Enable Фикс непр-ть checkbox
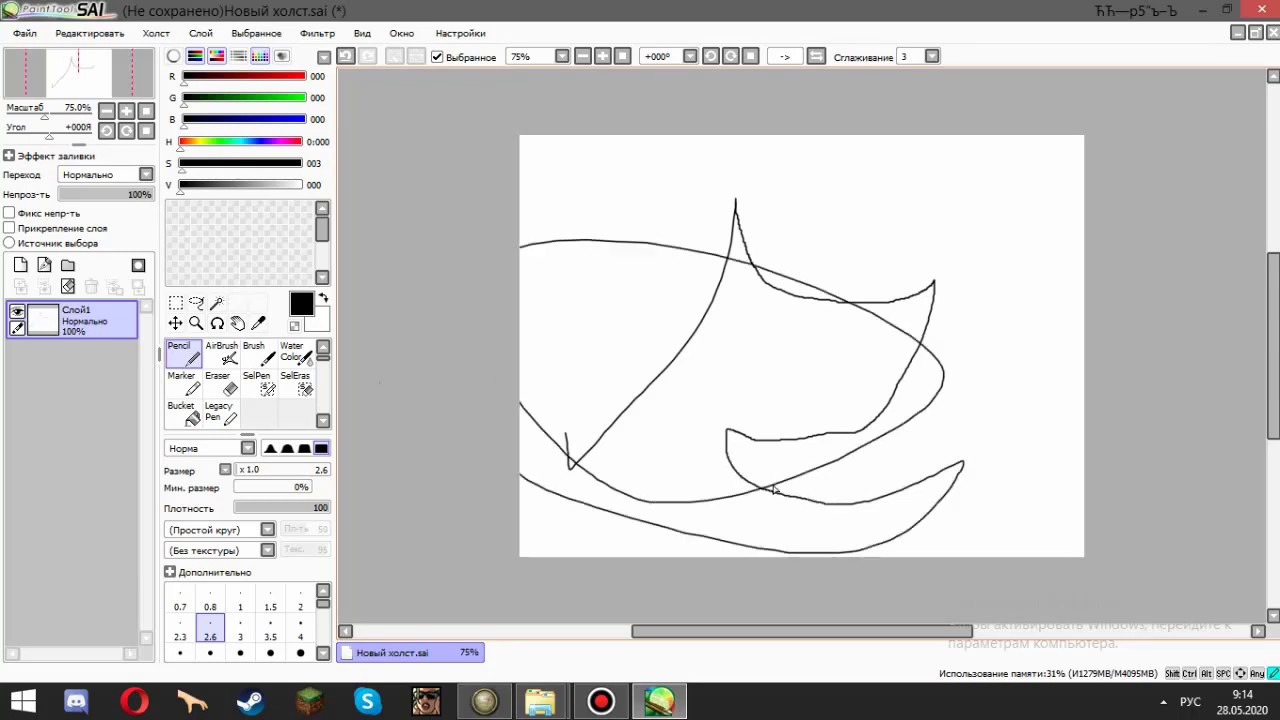Screen dimensions: 1280x720 pyautogui.click(x=9, y=213)
